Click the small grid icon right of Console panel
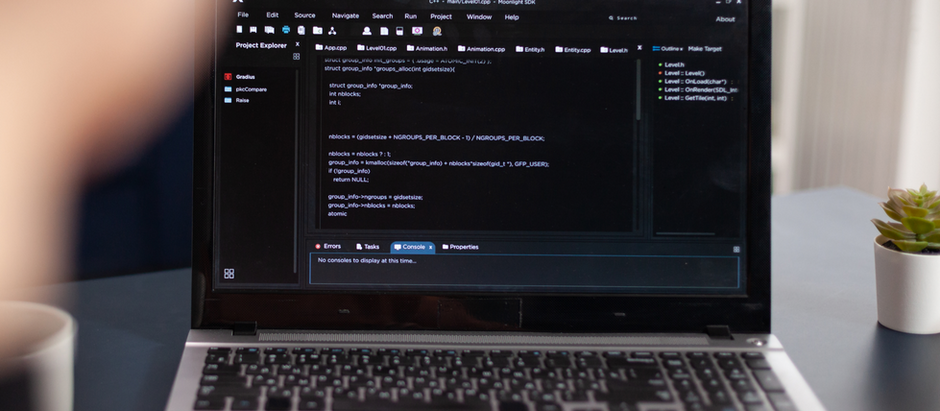 [736, 249]
